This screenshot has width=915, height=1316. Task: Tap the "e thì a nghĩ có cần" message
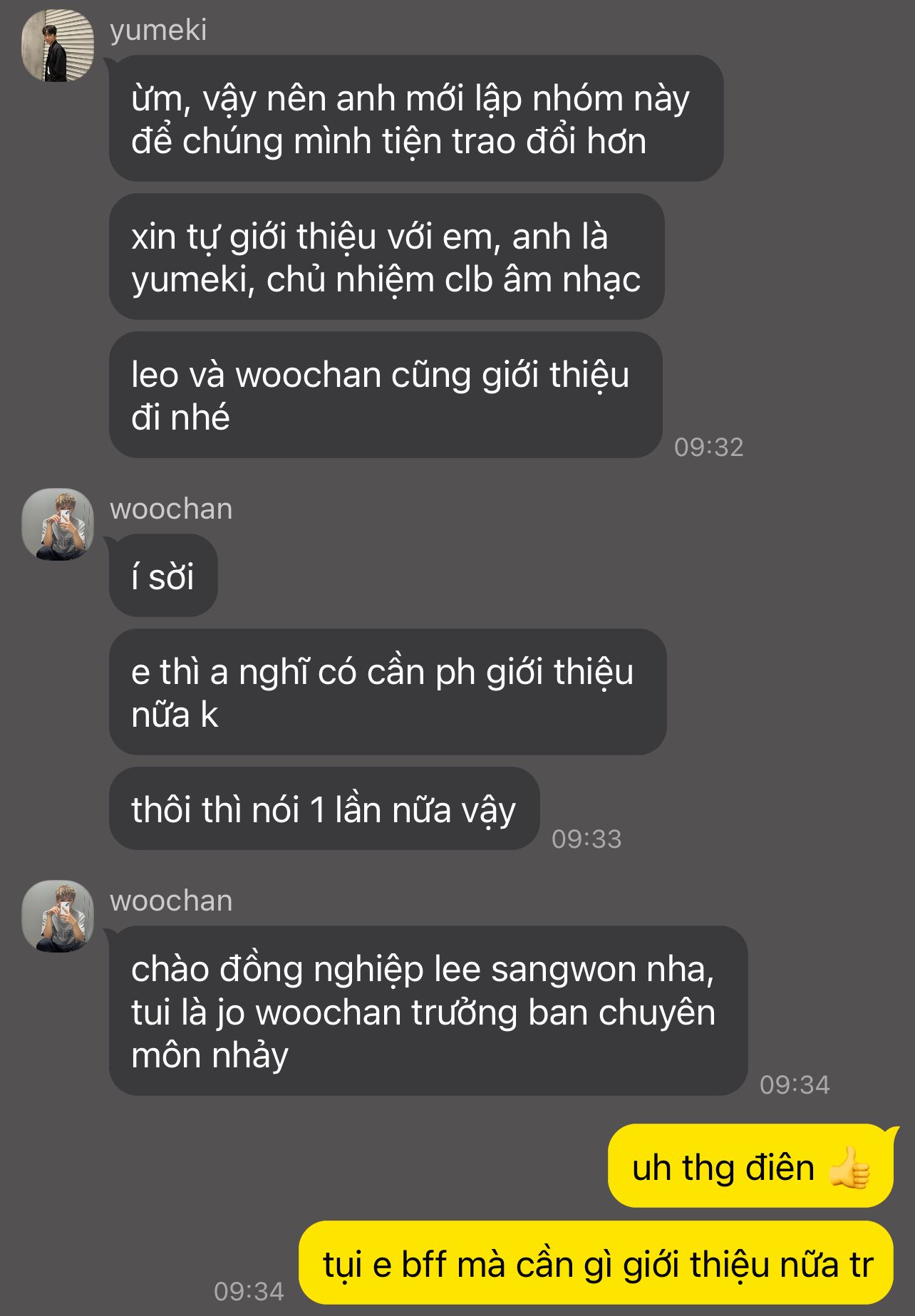[388, 692]
